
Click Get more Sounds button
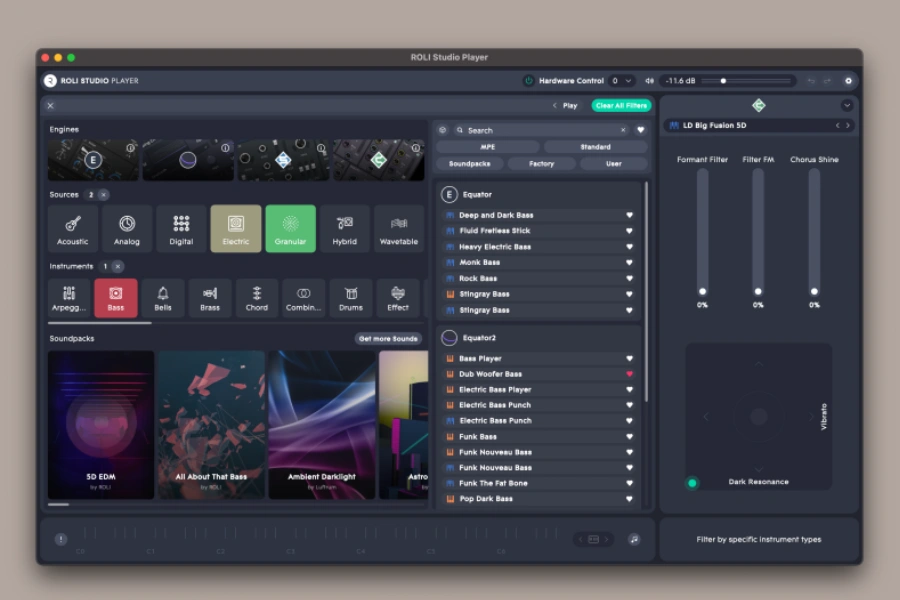[x=389, y=339]
